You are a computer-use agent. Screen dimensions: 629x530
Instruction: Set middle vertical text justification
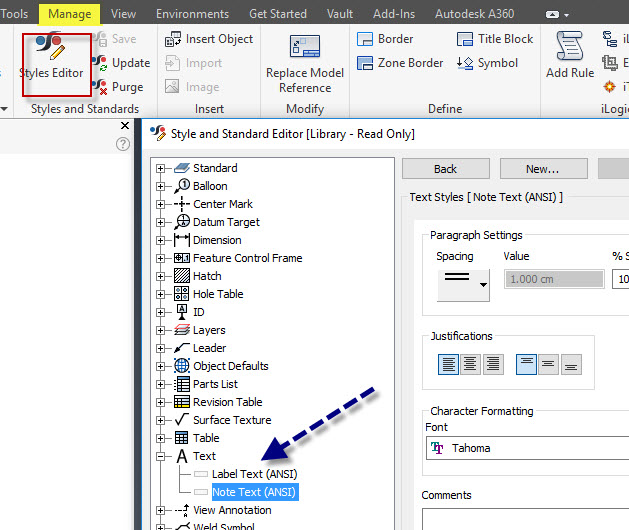point(548,365)
